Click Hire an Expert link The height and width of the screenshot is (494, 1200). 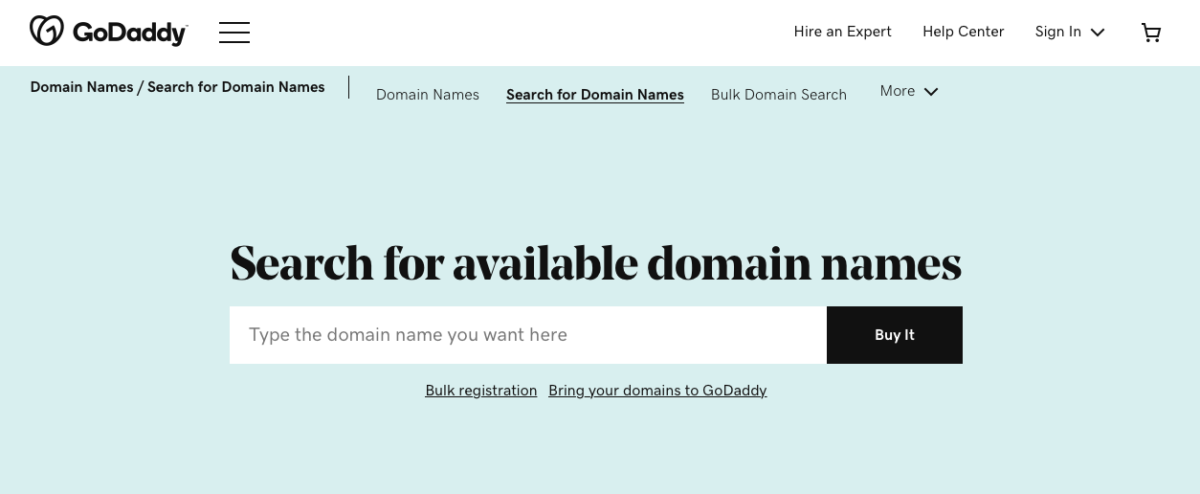pos(842,32)
